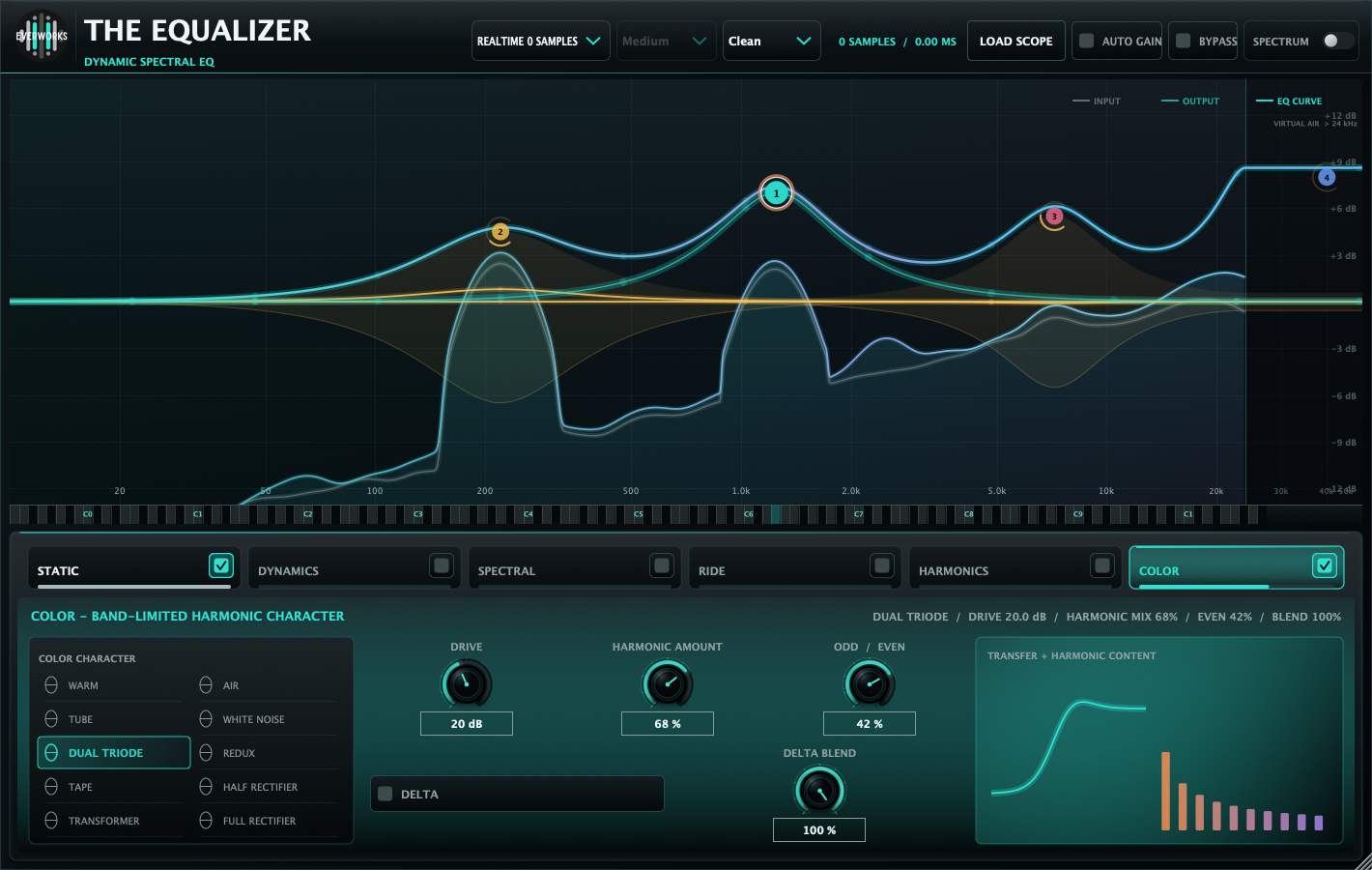1372x870 pixels.
Task: Click the Odd/Even 42 % value field
Action: pyautogui.click(x=870, y=723)
